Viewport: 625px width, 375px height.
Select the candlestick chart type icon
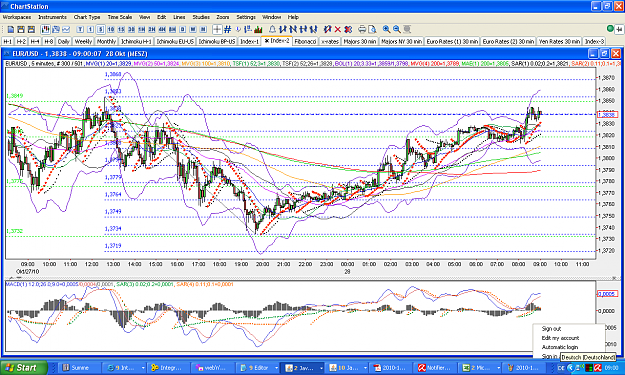[45, 29]
